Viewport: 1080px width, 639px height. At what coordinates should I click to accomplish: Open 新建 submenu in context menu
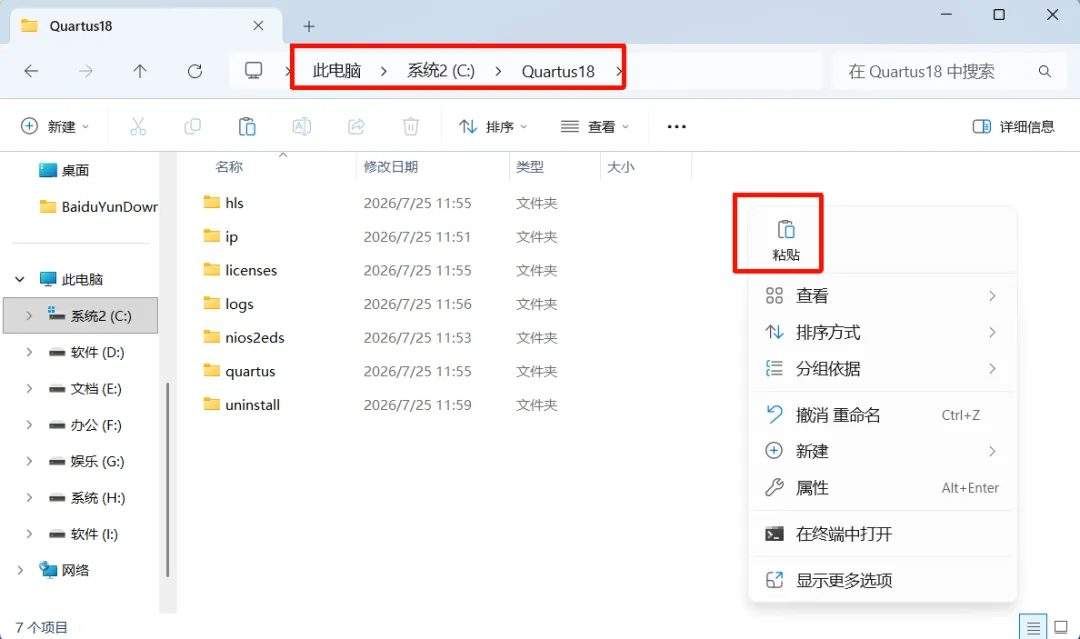pos(882,452)
